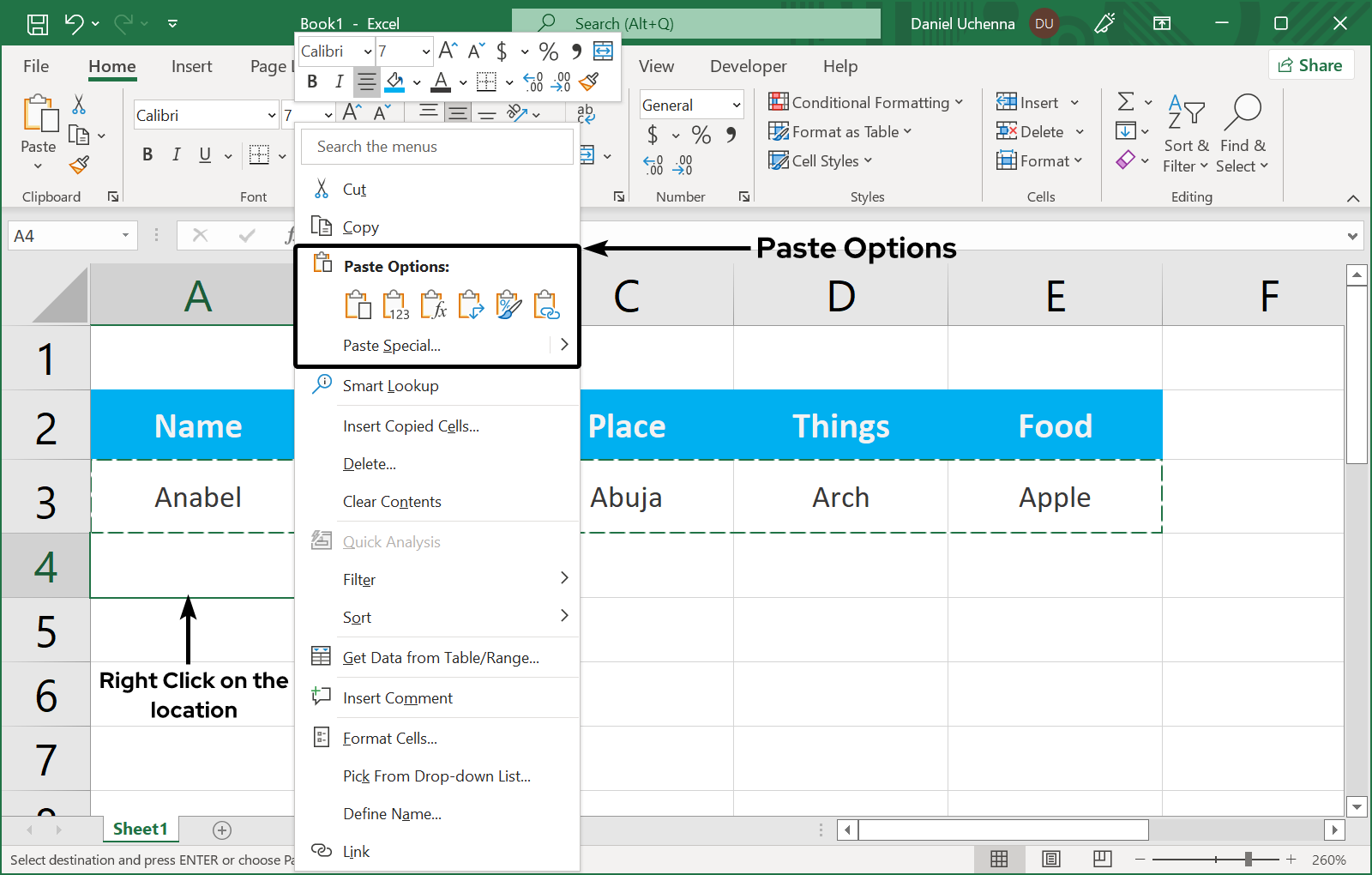Viewport: 1372px width, 875px height.
Task: Click Format Painter in the mini toolbar
Action: point(589,82)
